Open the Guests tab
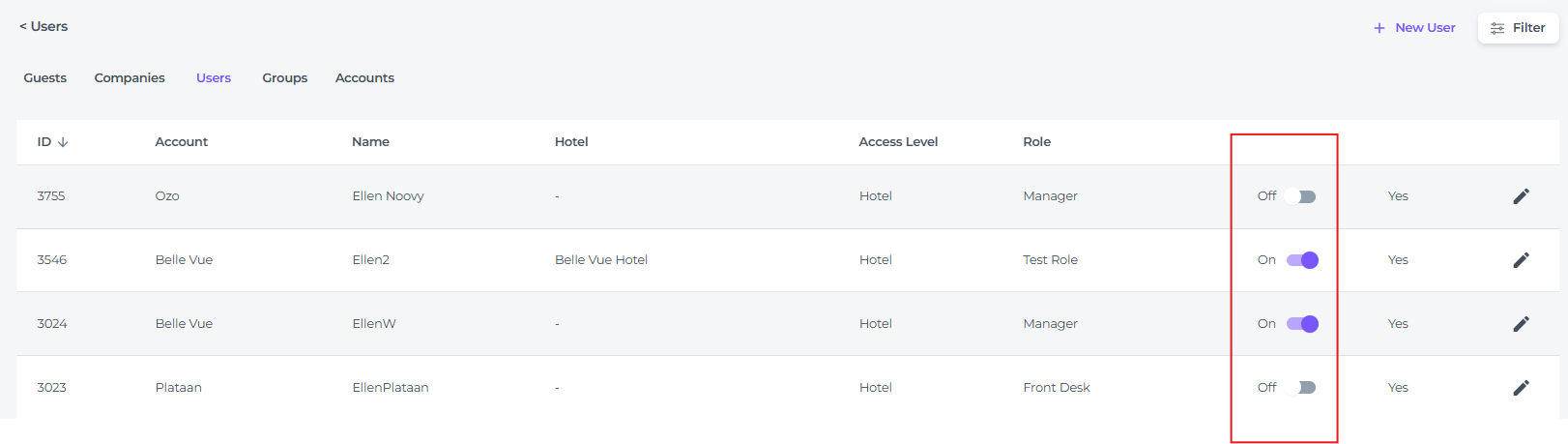The image size is (1568, 444). (45, 78)
